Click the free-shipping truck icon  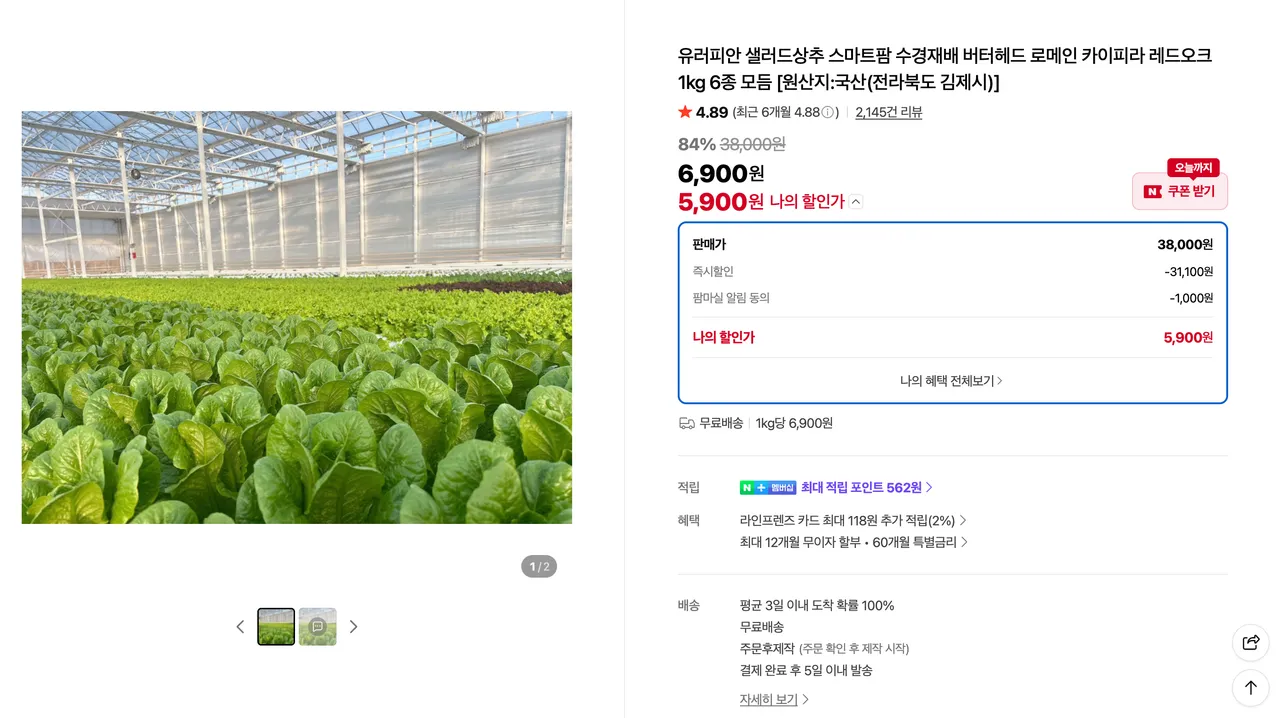(686, 423)
